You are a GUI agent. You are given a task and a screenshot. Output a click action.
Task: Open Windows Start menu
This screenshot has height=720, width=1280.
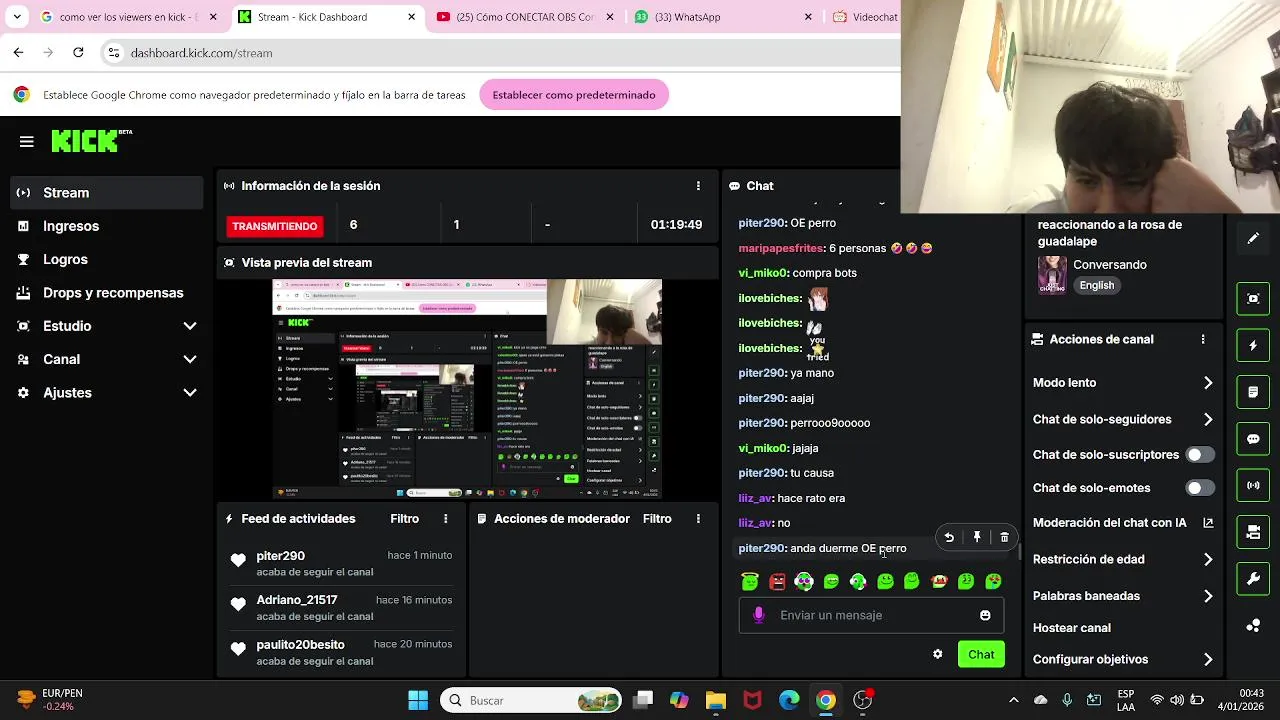[418, 700]
